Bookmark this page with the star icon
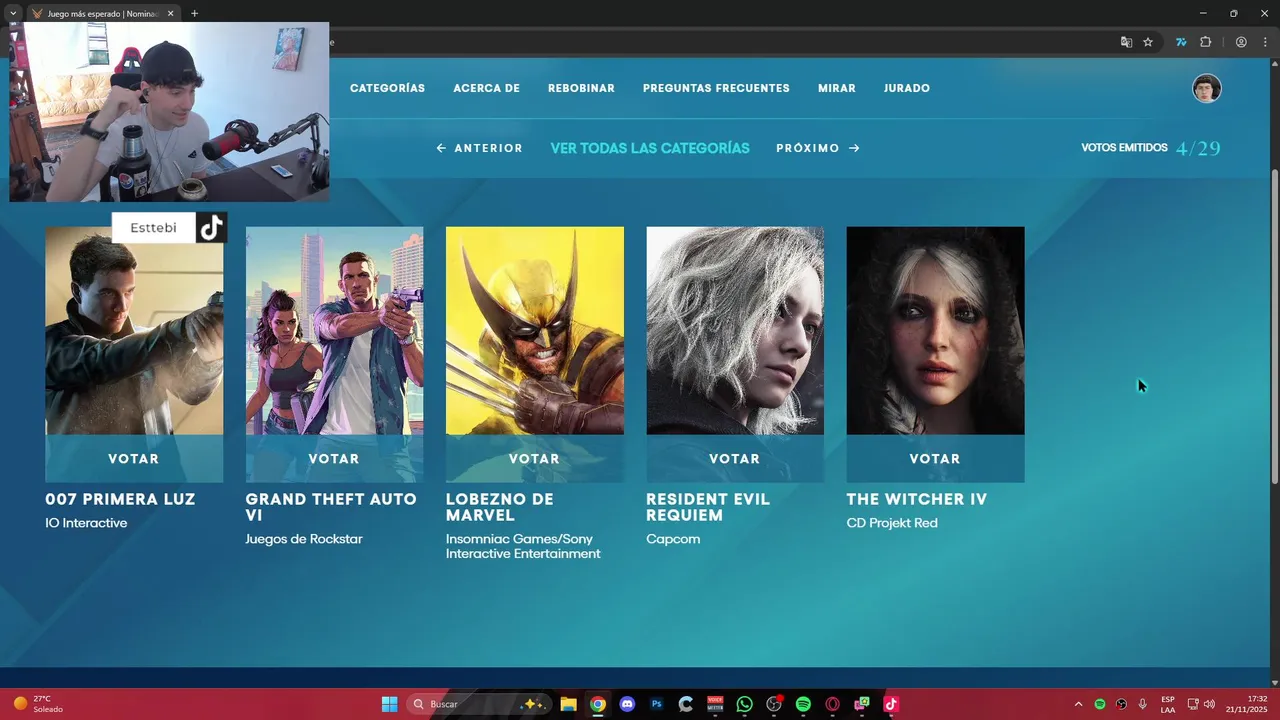1280x720 pixels. [1148, 42]
